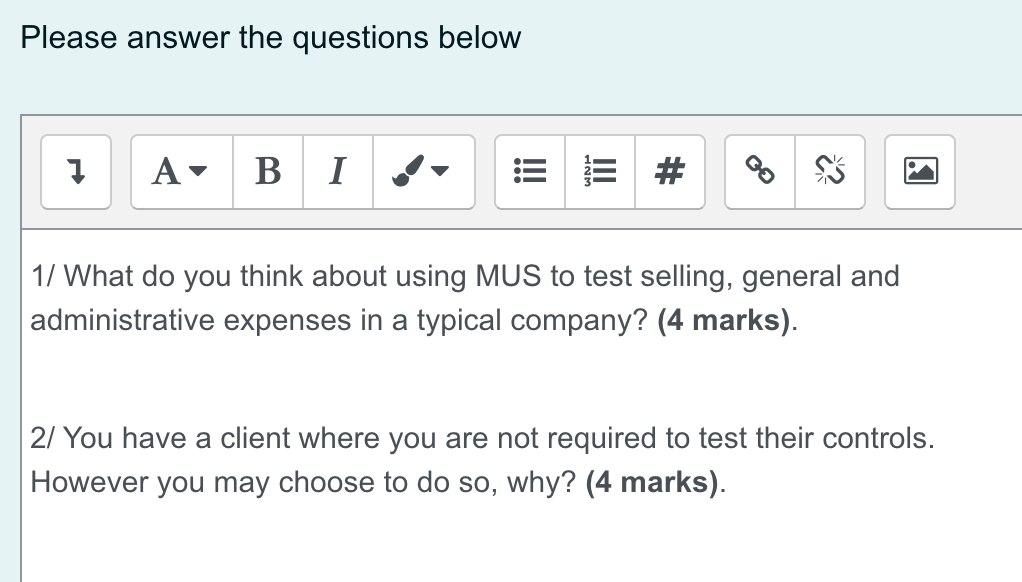Remove a hyperlink with the unlink icon
This screenshot has height=582, width=1022.
pyautogui.click(x=830, y=171)
